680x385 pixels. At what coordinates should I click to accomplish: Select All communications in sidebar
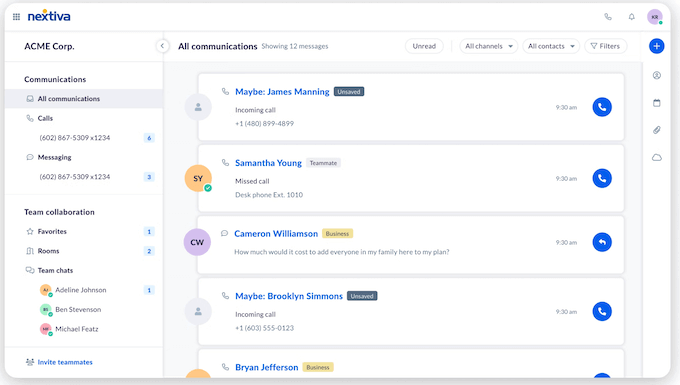84,99
